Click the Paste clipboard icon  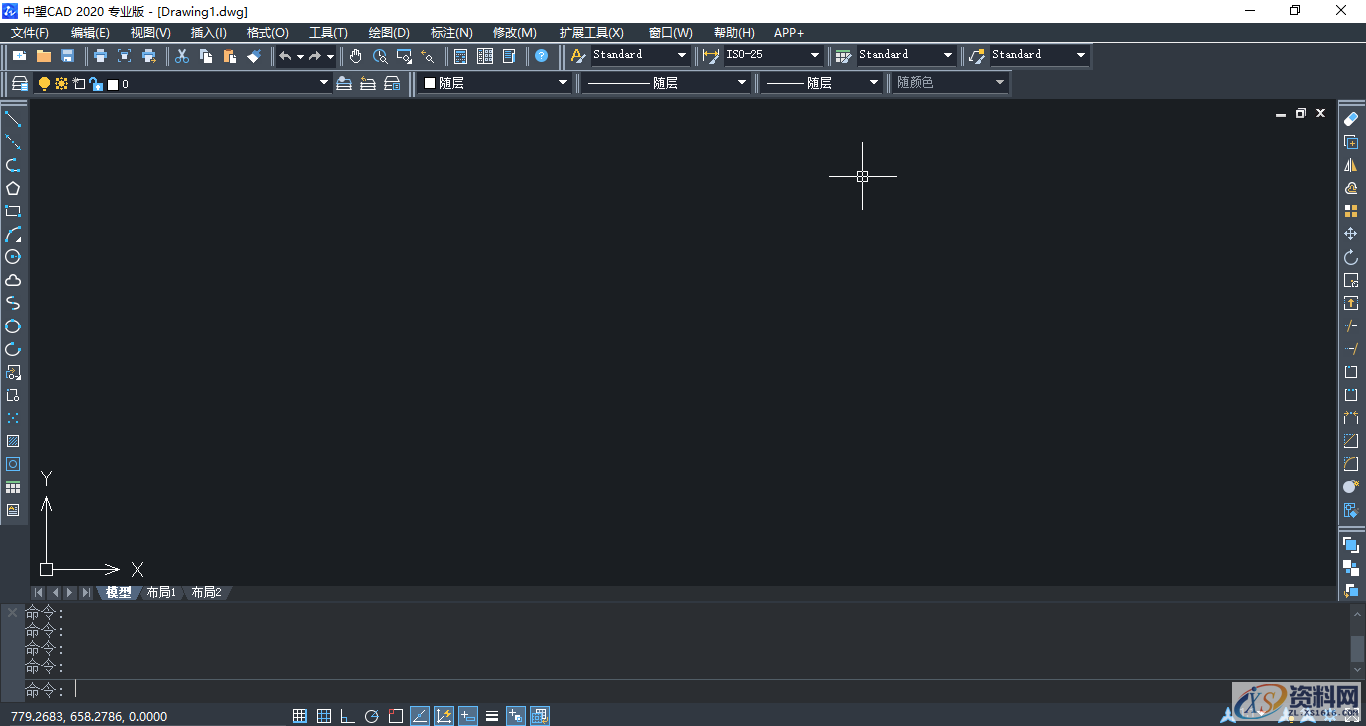(230, 56)
